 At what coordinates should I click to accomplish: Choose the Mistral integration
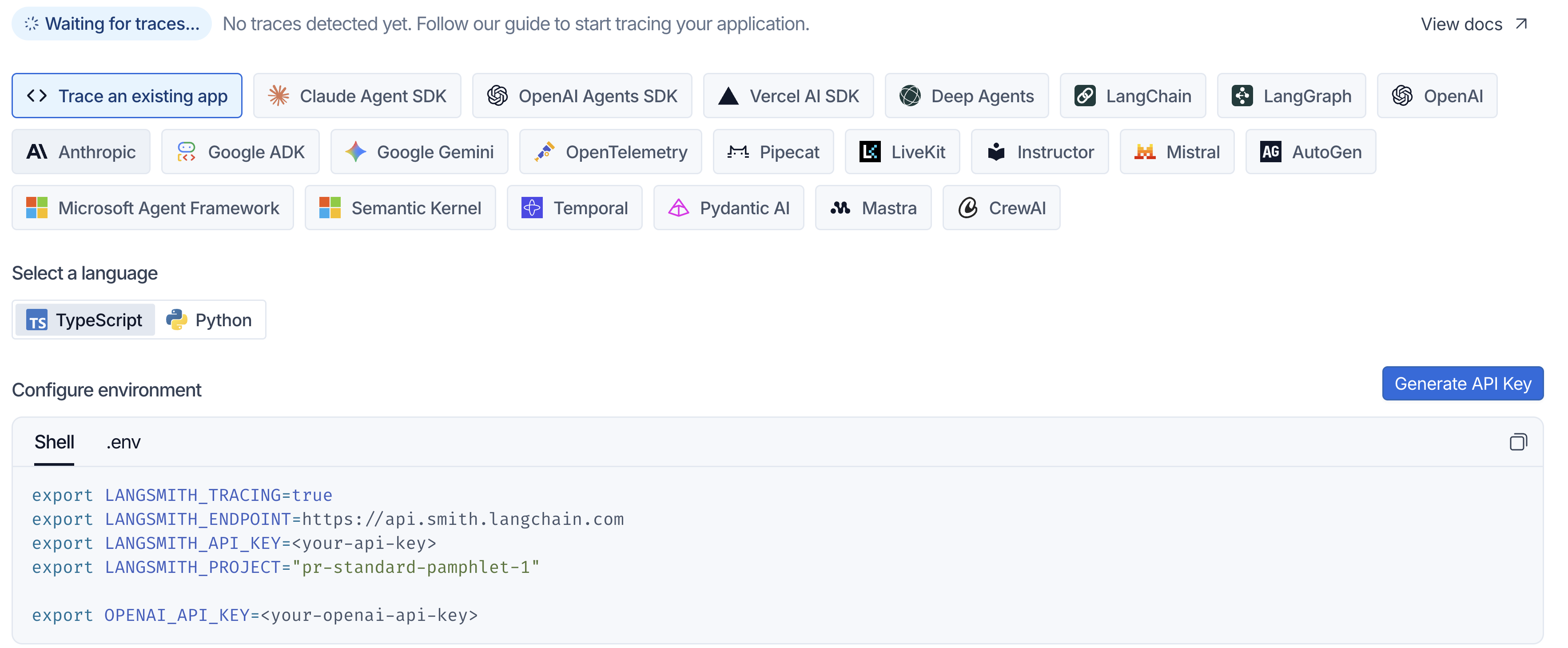tap(1177, 152)
